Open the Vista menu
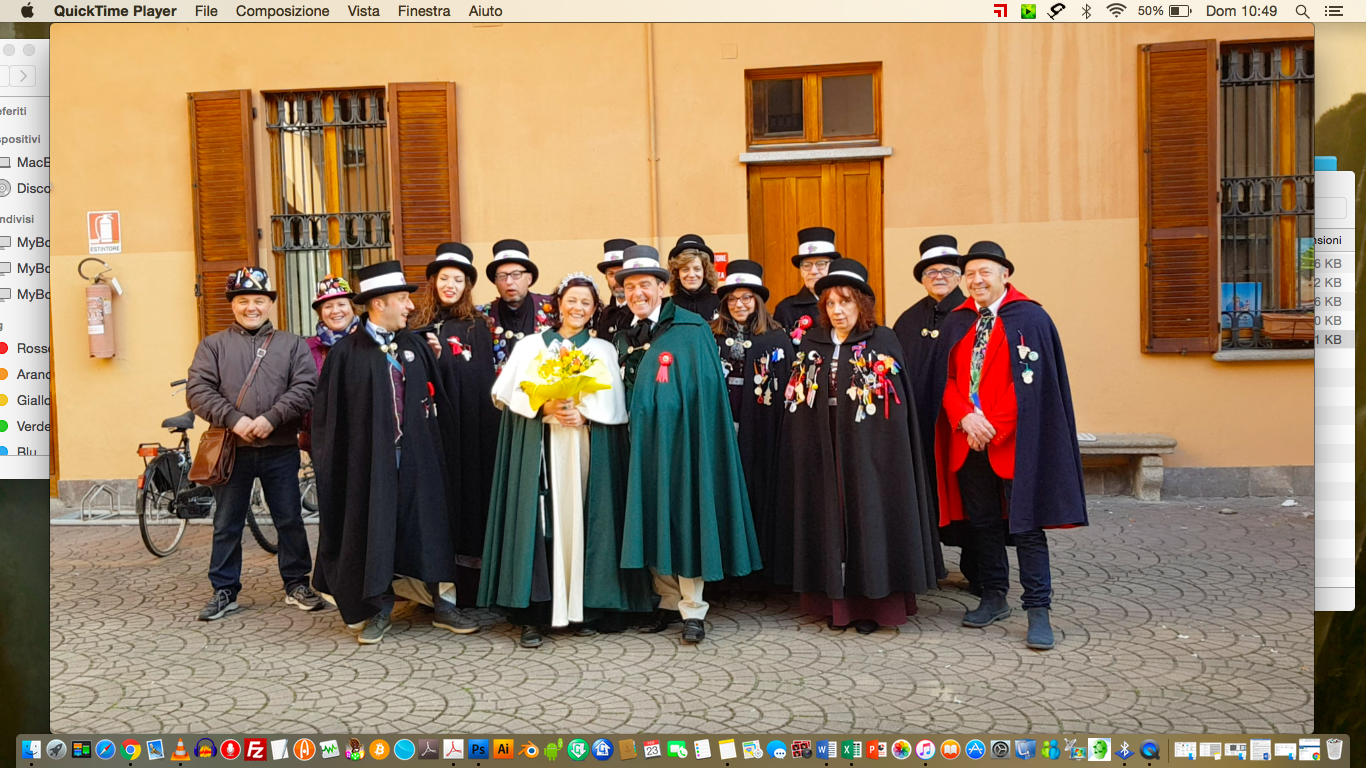Viewport: 1366px width, 768px height. point(363,11)
